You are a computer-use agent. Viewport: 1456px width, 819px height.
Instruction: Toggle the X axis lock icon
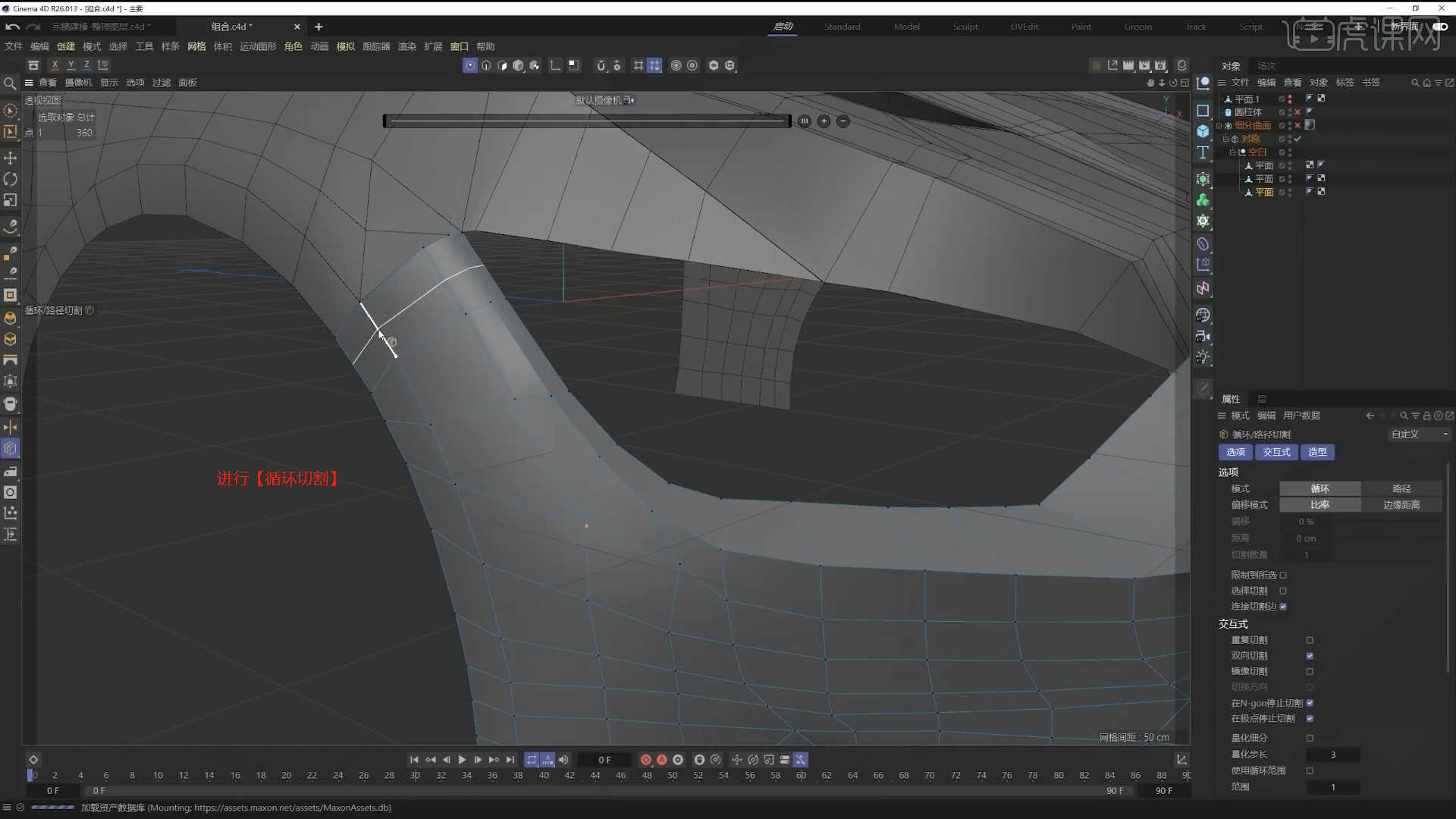click(x=55, y=65)
